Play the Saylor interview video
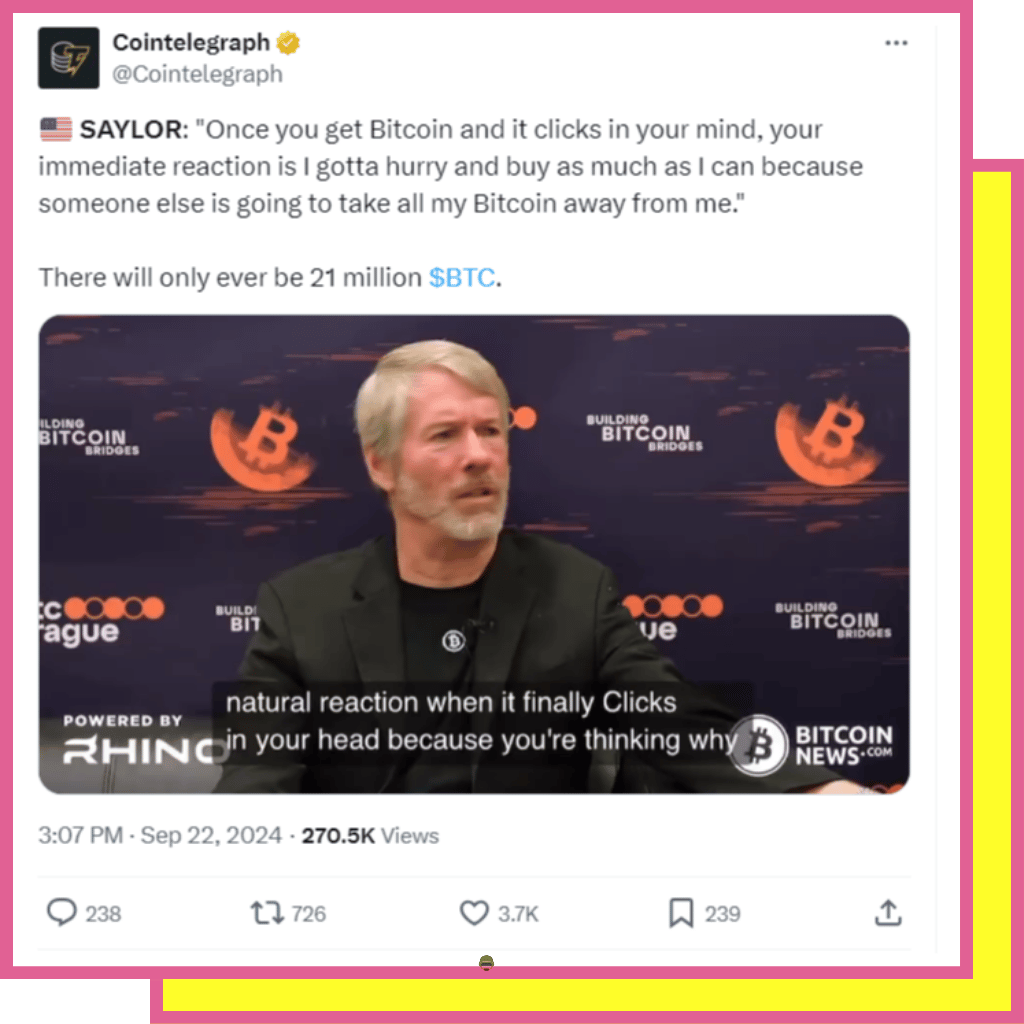This screenshot has width=1024, height=1024. click(474, 554)
